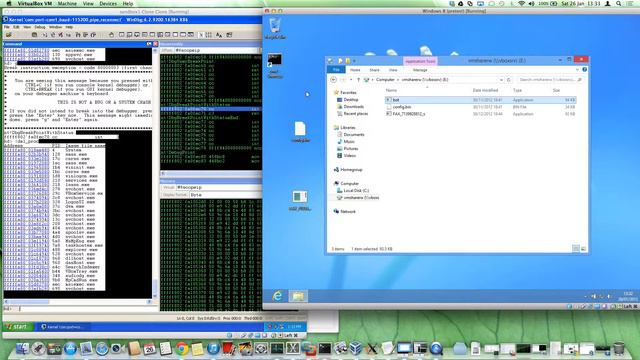
Task: Open the Share tab in Explorer ribbon
Action: (374, 70)
